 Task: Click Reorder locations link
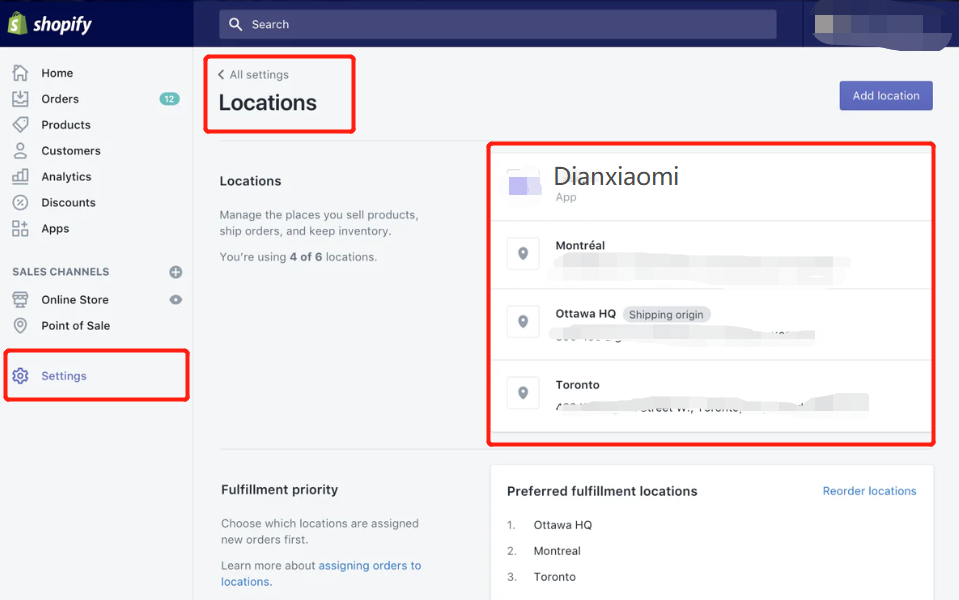[869, 491]
